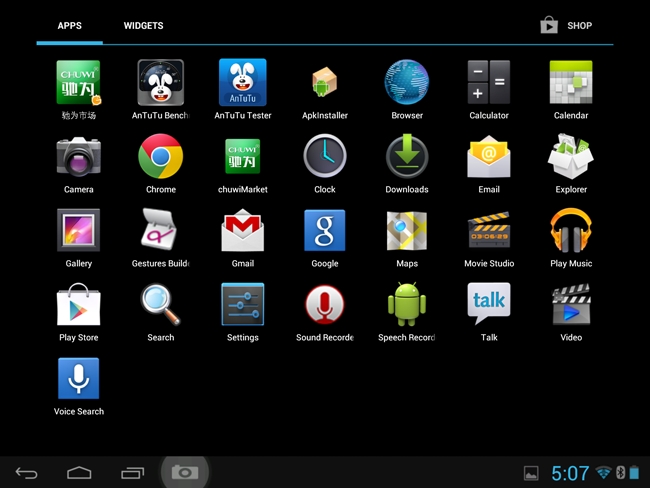Tap the battery status icon
The height and width of the screenshot is (488, 650).
point(634,472)
